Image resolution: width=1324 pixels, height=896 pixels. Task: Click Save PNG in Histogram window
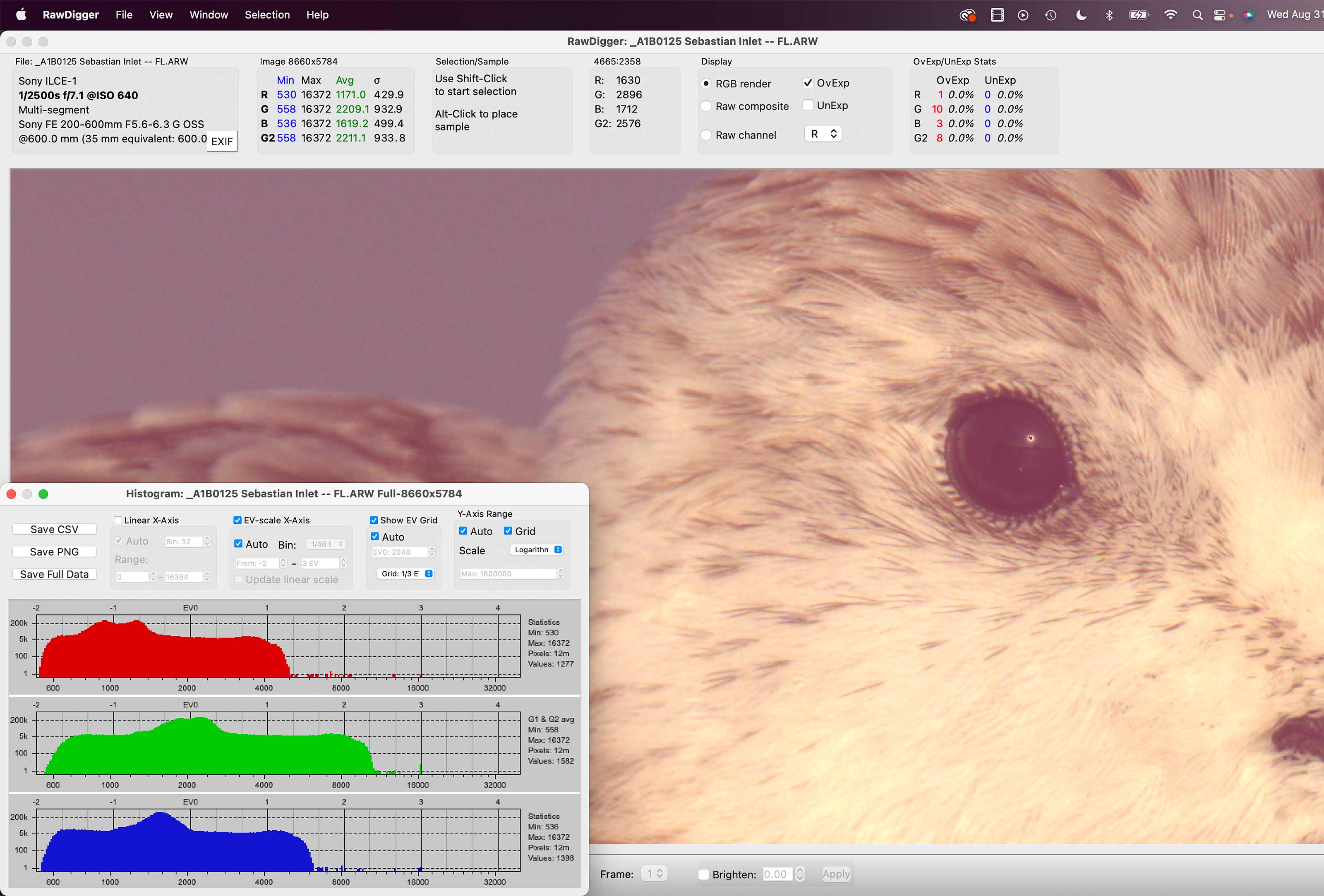54,551
